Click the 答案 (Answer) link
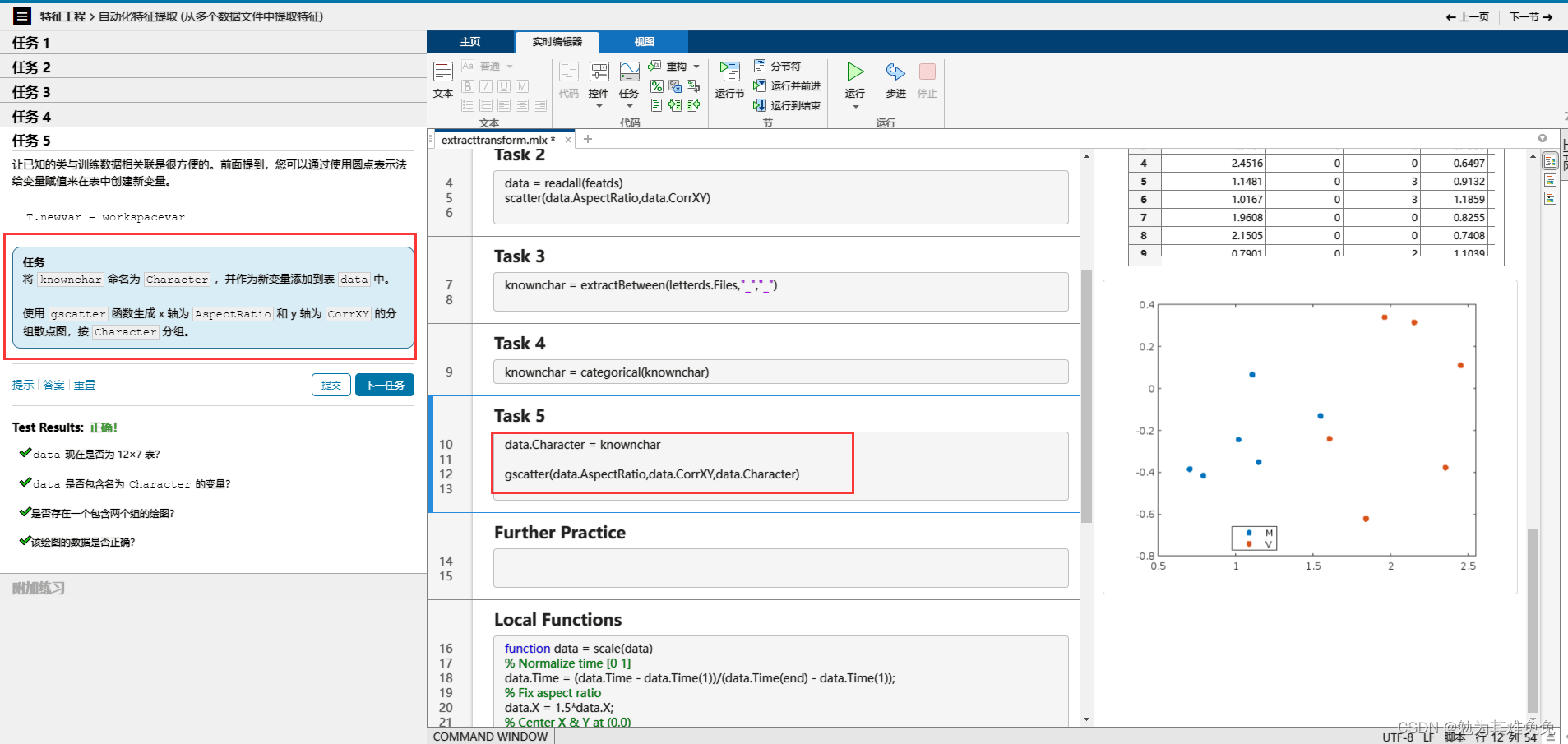1568x744 pixels. 53,385
